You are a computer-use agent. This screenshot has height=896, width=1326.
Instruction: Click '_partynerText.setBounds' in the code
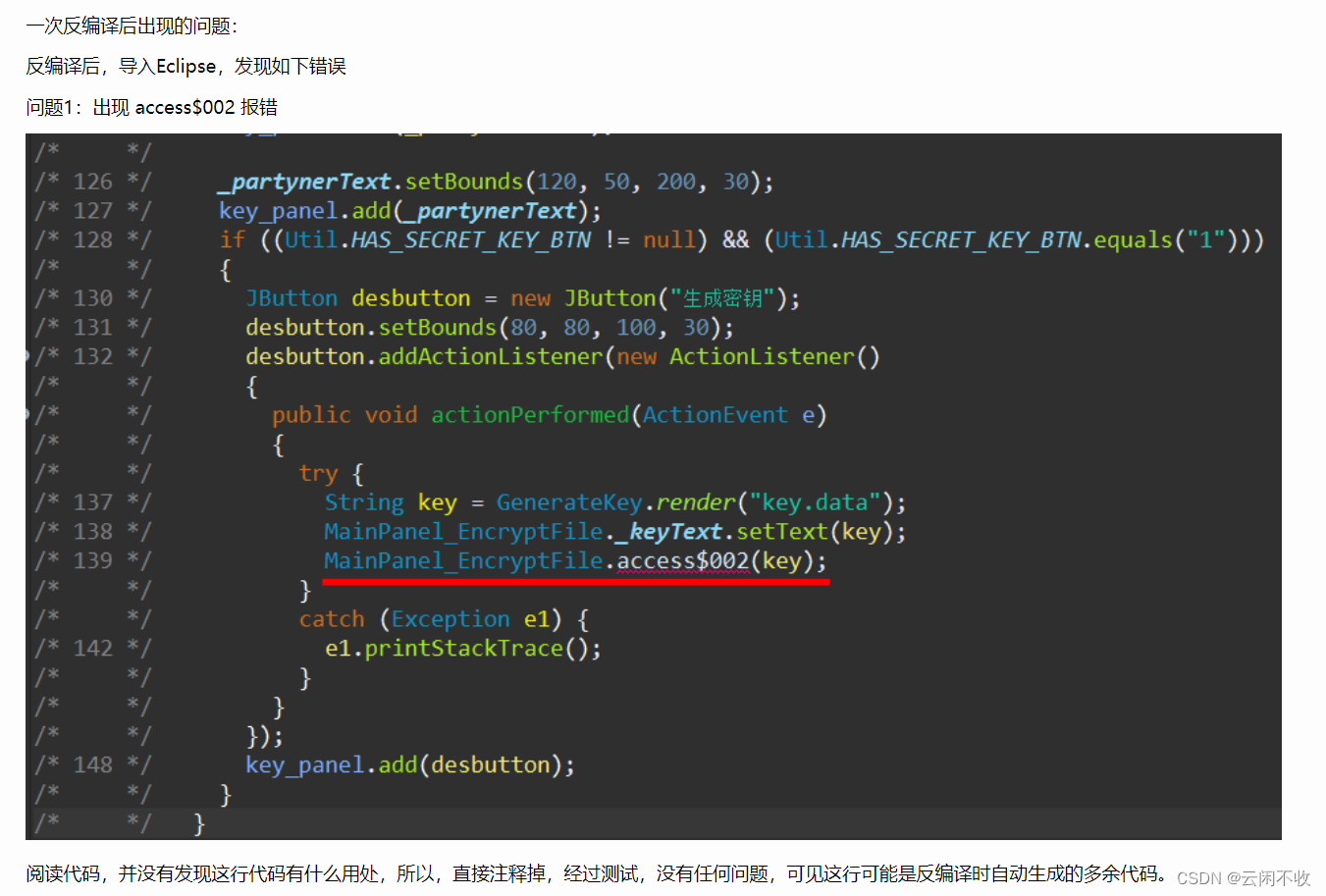[371, 182]
